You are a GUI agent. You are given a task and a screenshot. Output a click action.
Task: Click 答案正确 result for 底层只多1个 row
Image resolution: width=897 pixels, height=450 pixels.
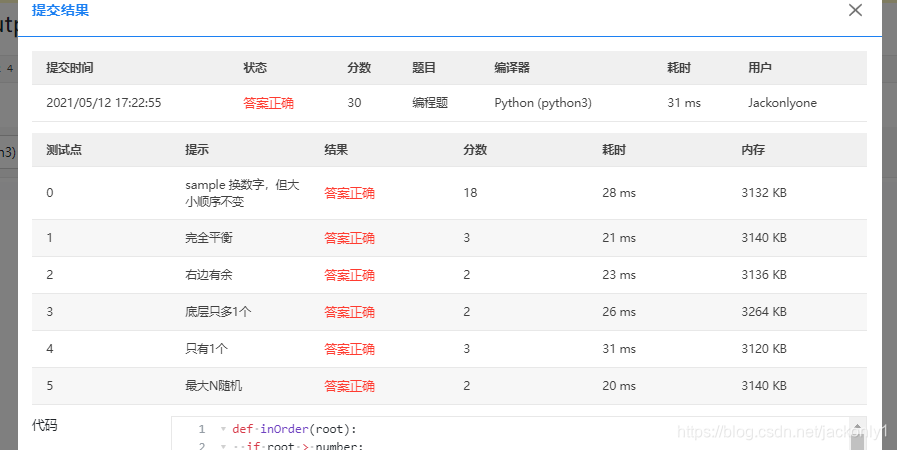click(350, 312)
